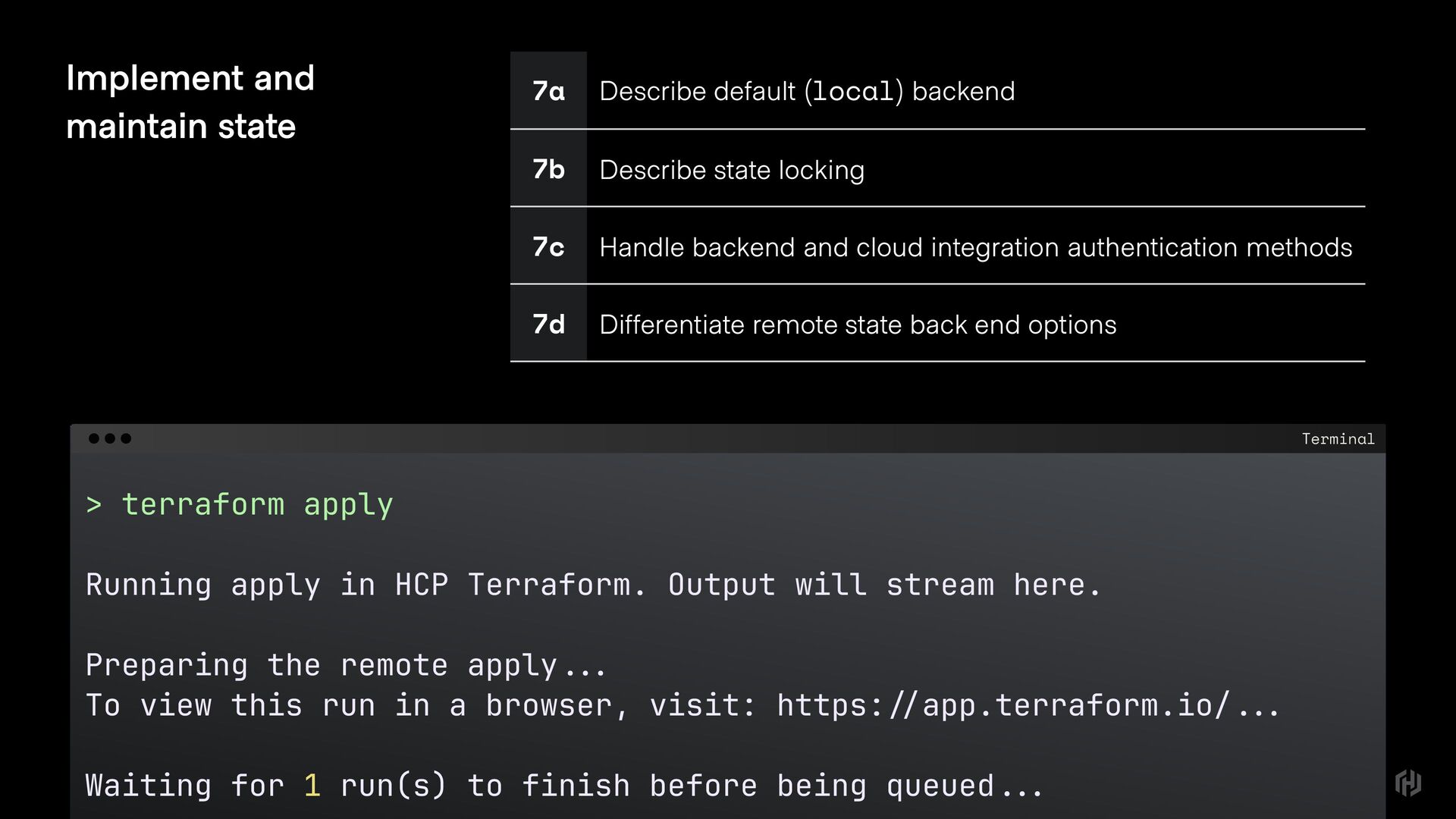The width and height of the screenshot is (1456, 819).
Task: Click the HashiCorp logo icon
Action: (1408, 783)
